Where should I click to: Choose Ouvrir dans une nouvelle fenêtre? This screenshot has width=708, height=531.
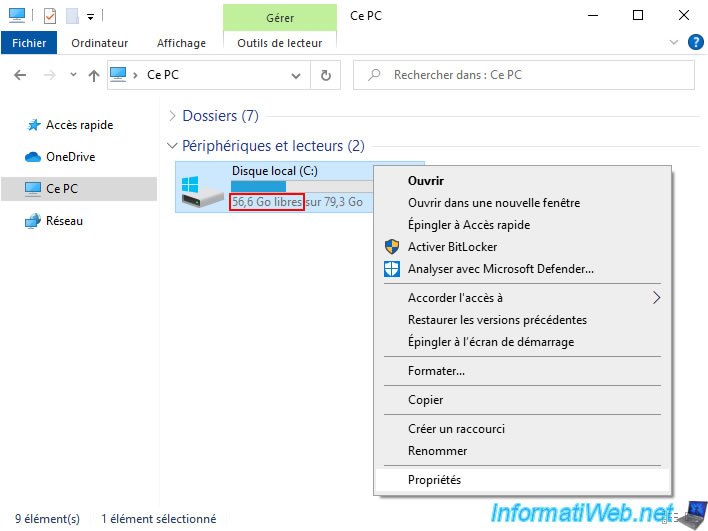522,203
